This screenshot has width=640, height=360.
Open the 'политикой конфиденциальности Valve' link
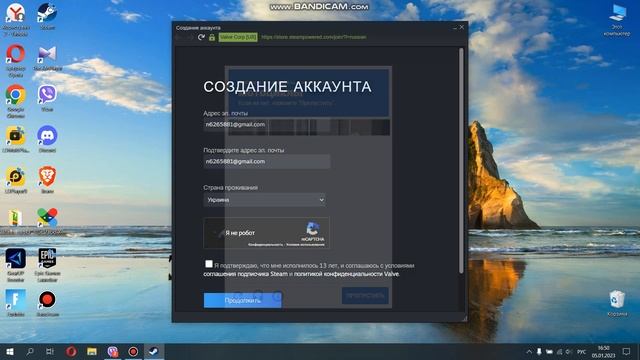click(346, 274)
